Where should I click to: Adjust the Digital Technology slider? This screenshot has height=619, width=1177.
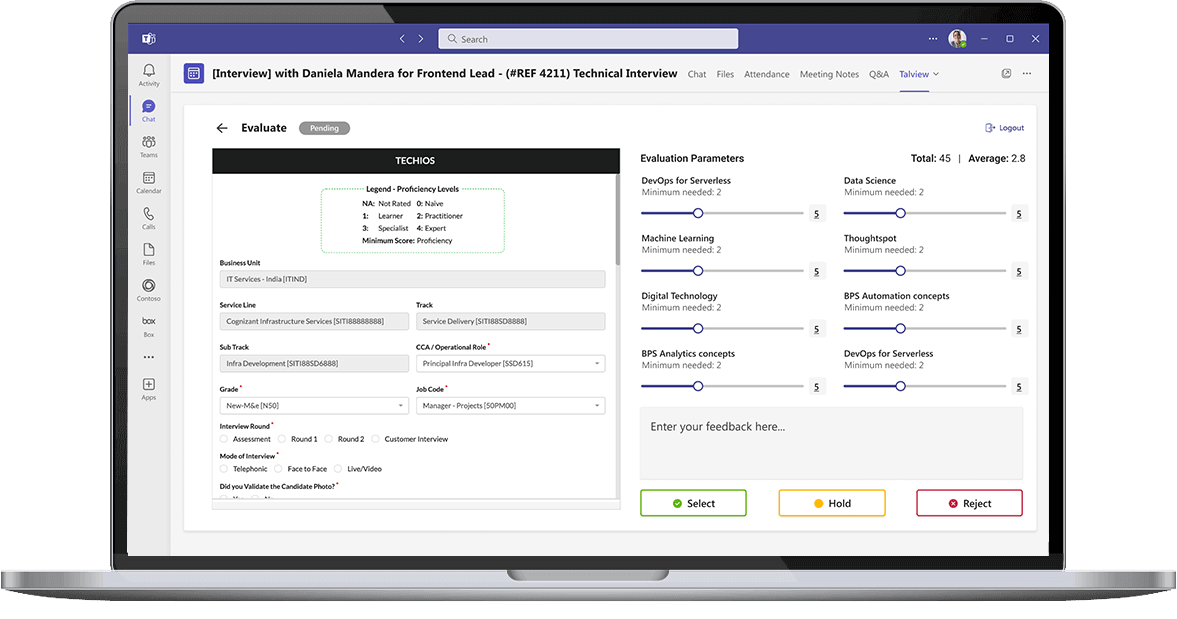pyautogui.click(x=698, y=329)
